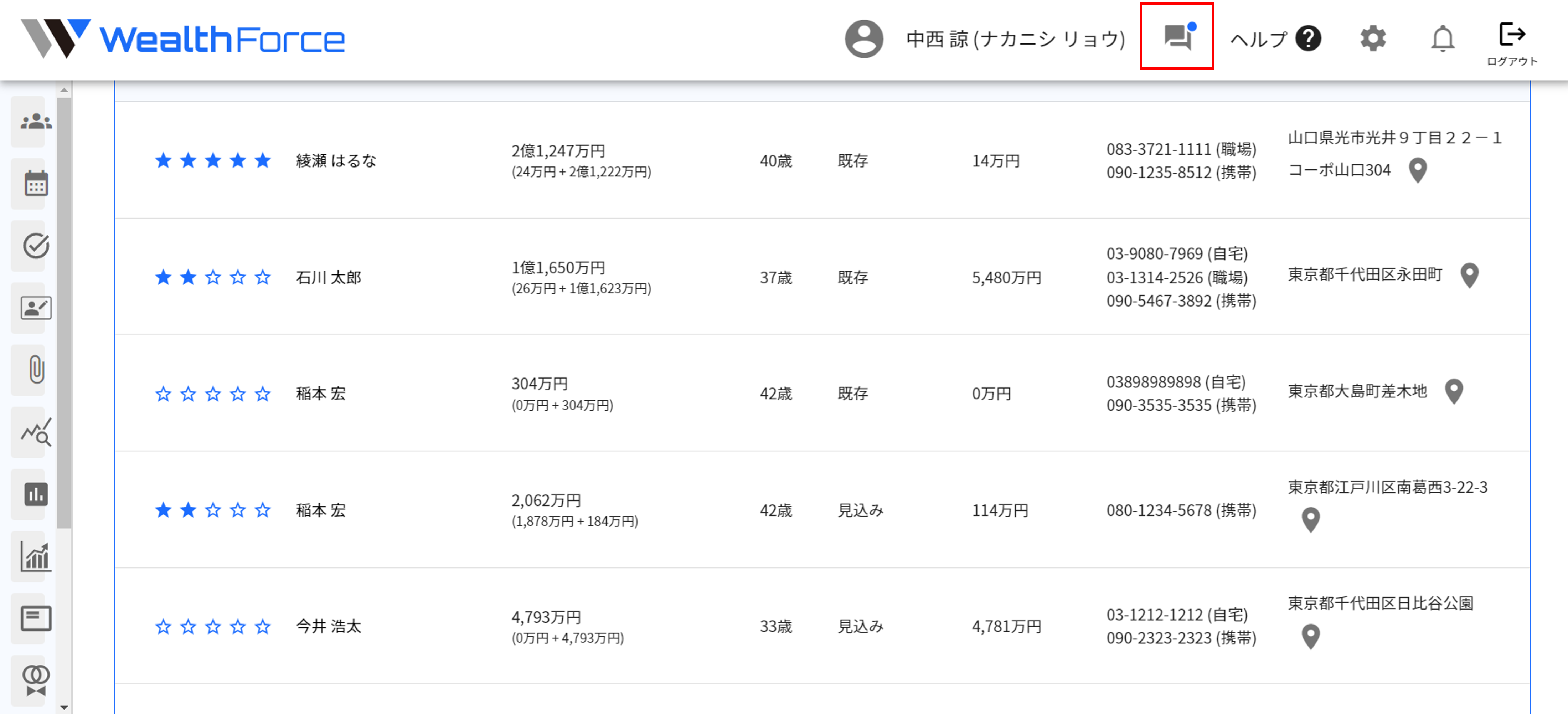
Task: Open the task checkmark sidebar icon
Action: (36, 246)
